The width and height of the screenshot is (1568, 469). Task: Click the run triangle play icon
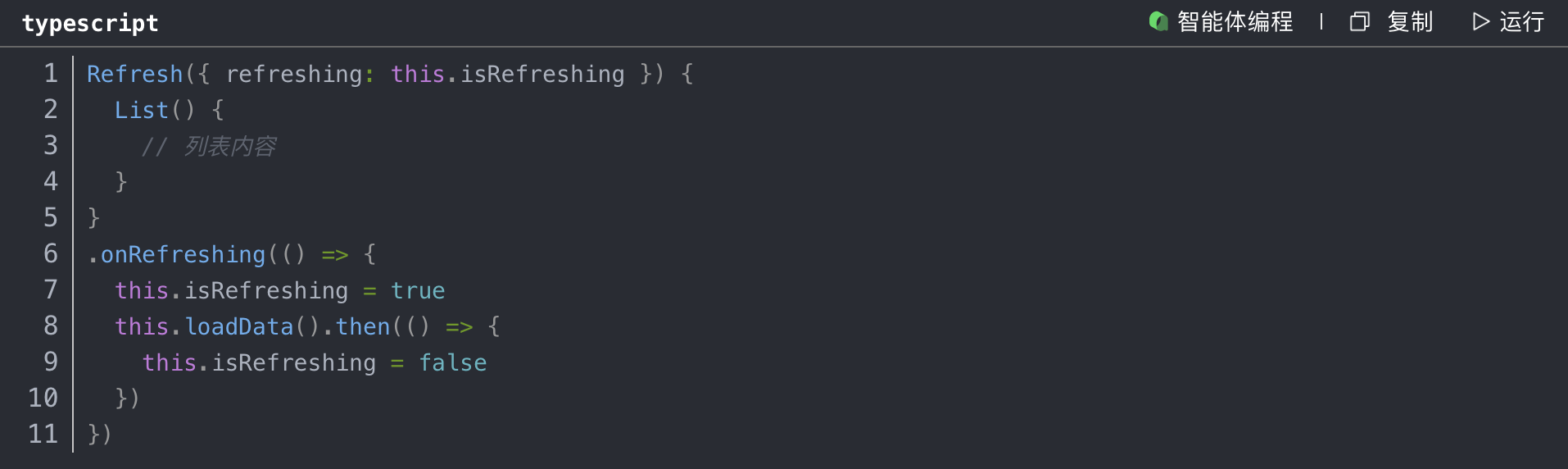pos(1480,21)
